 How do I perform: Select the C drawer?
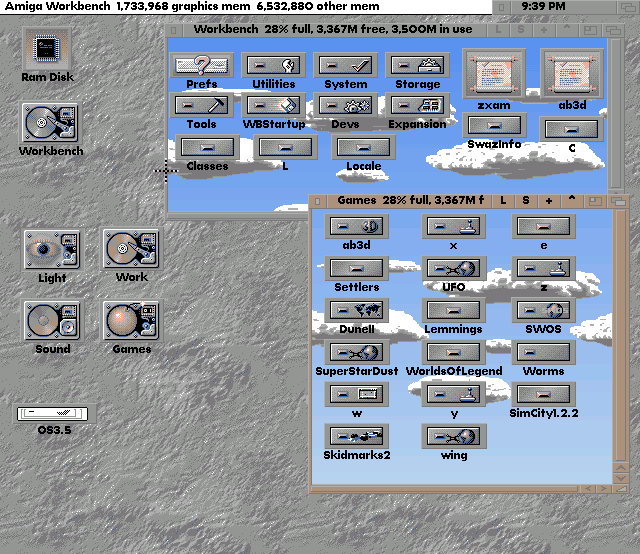point(572,129)
